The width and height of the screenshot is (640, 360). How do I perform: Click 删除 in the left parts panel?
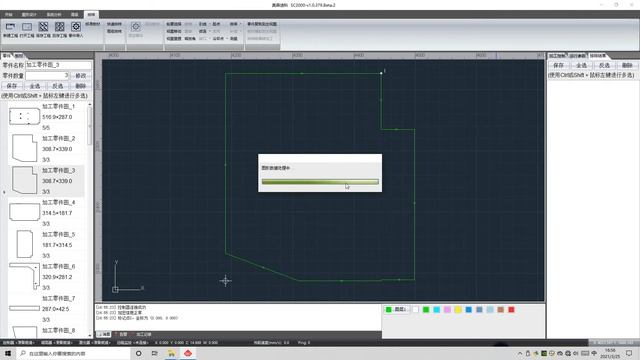[80, 86]
